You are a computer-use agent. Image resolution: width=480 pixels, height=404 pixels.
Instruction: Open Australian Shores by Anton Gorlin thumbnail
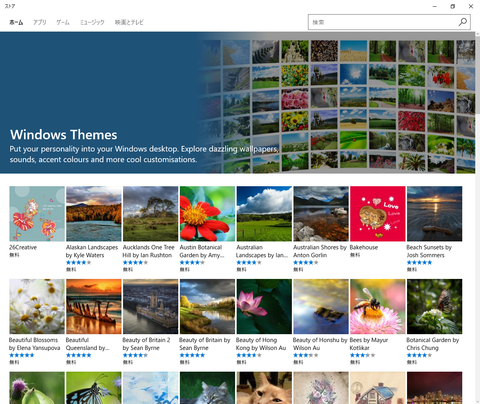click(321, 214)
